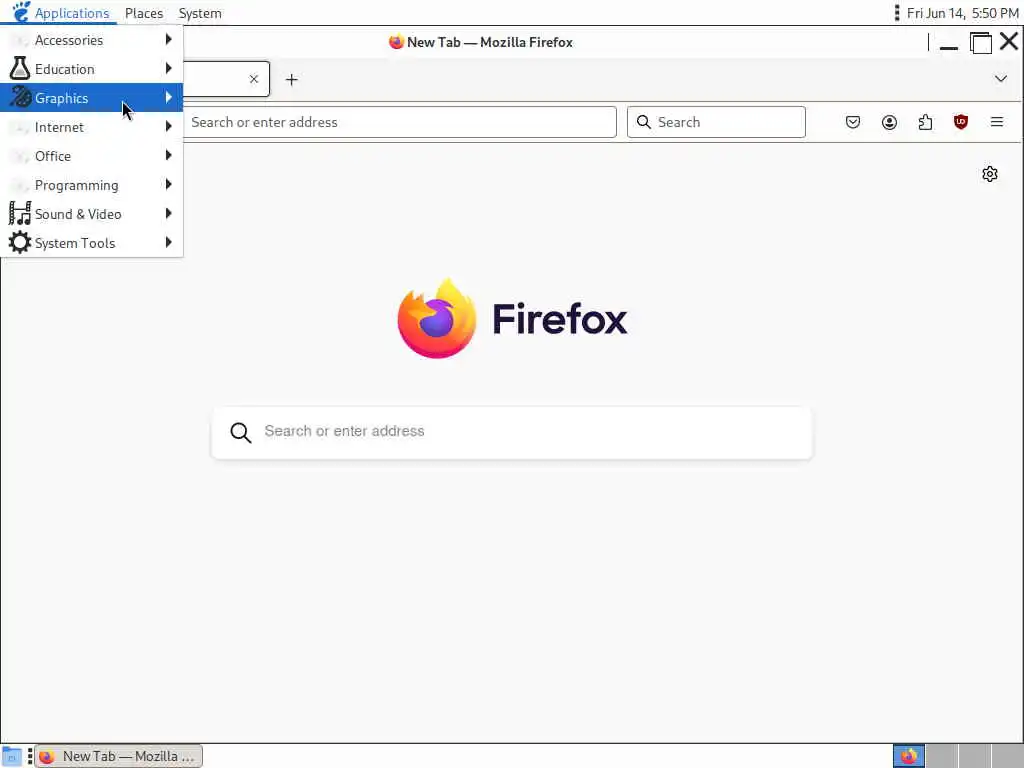1024x768 pixels.
Task: Open the System Tools submenu
Action: pyautogui.click(x=91, y=243)
